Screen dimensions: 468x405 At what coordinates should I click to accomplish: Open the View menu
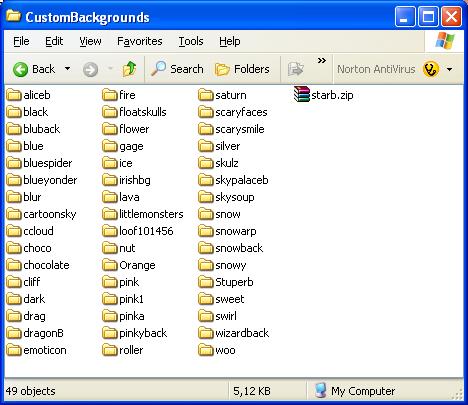(x=90, y=41)
